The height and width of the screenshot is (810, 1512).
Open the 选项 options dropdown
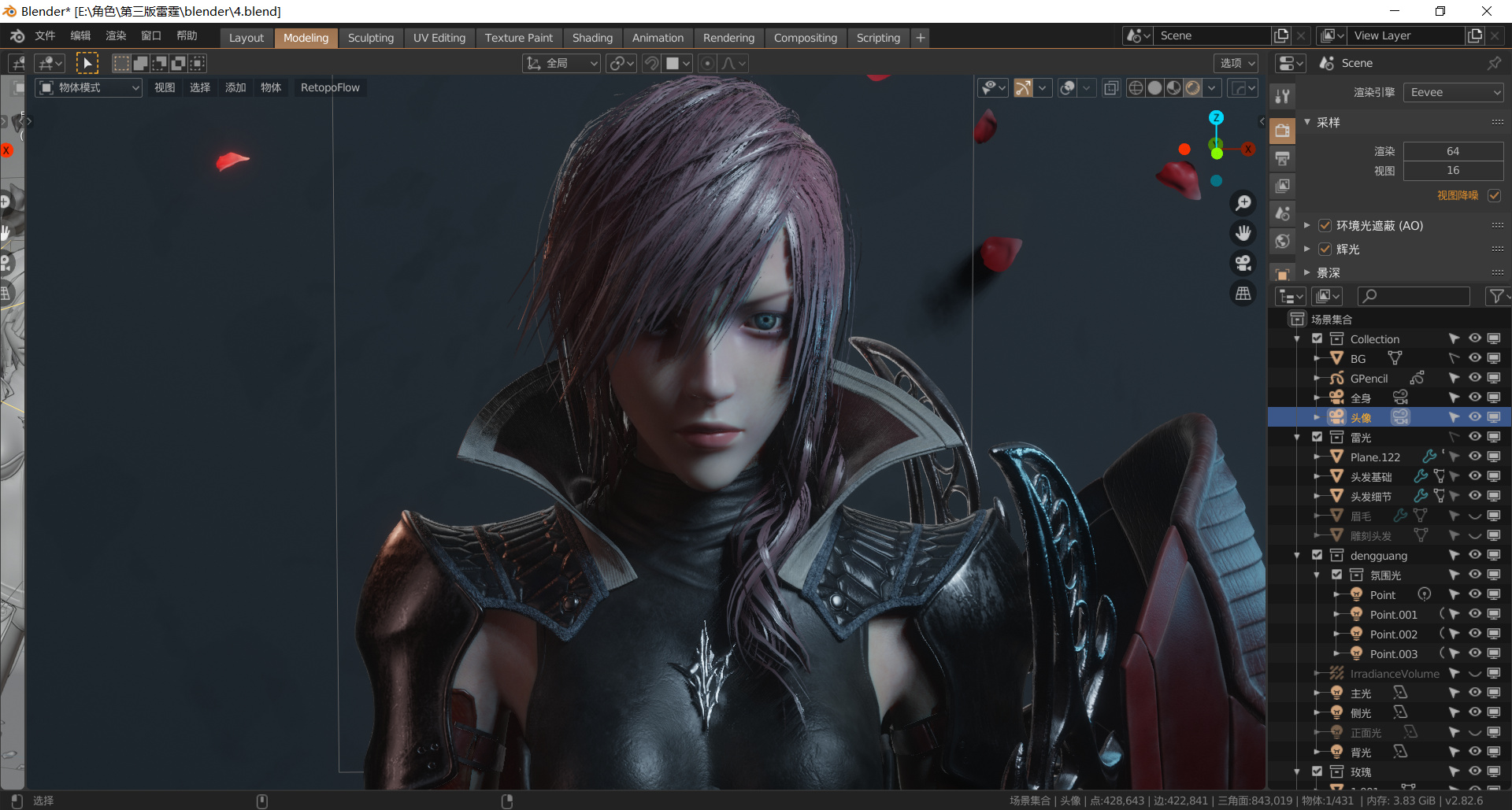pyautogui.click(x=1236, y=63)
